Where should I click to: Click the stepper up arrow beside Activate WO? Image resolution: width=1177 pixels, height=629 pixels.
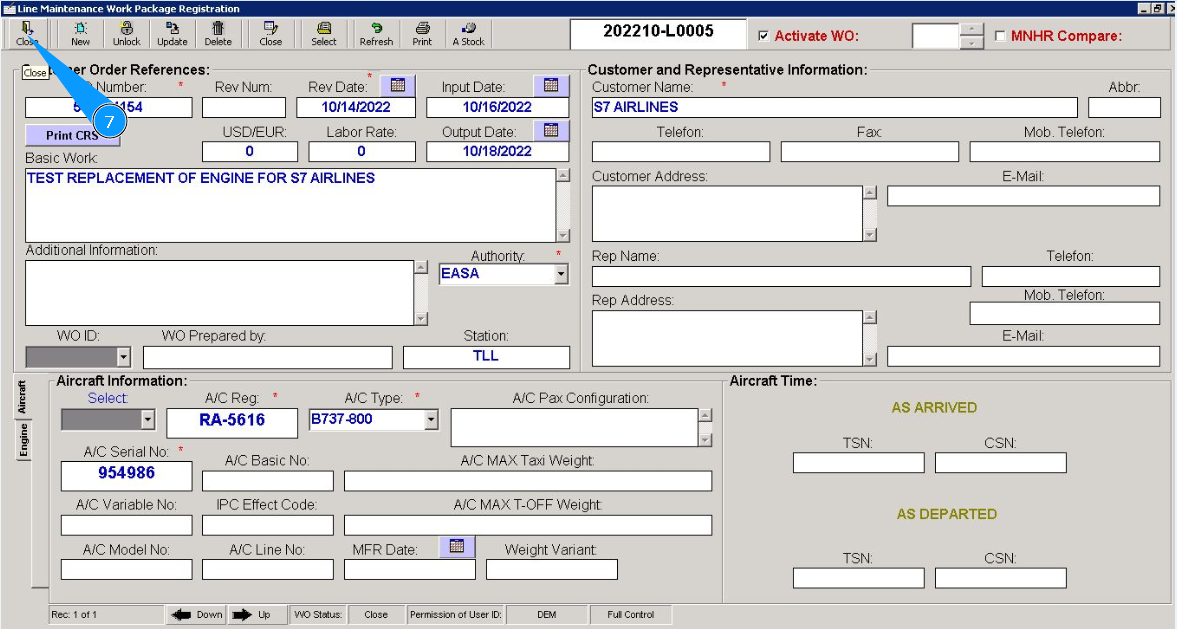click(x=971, y=29)
